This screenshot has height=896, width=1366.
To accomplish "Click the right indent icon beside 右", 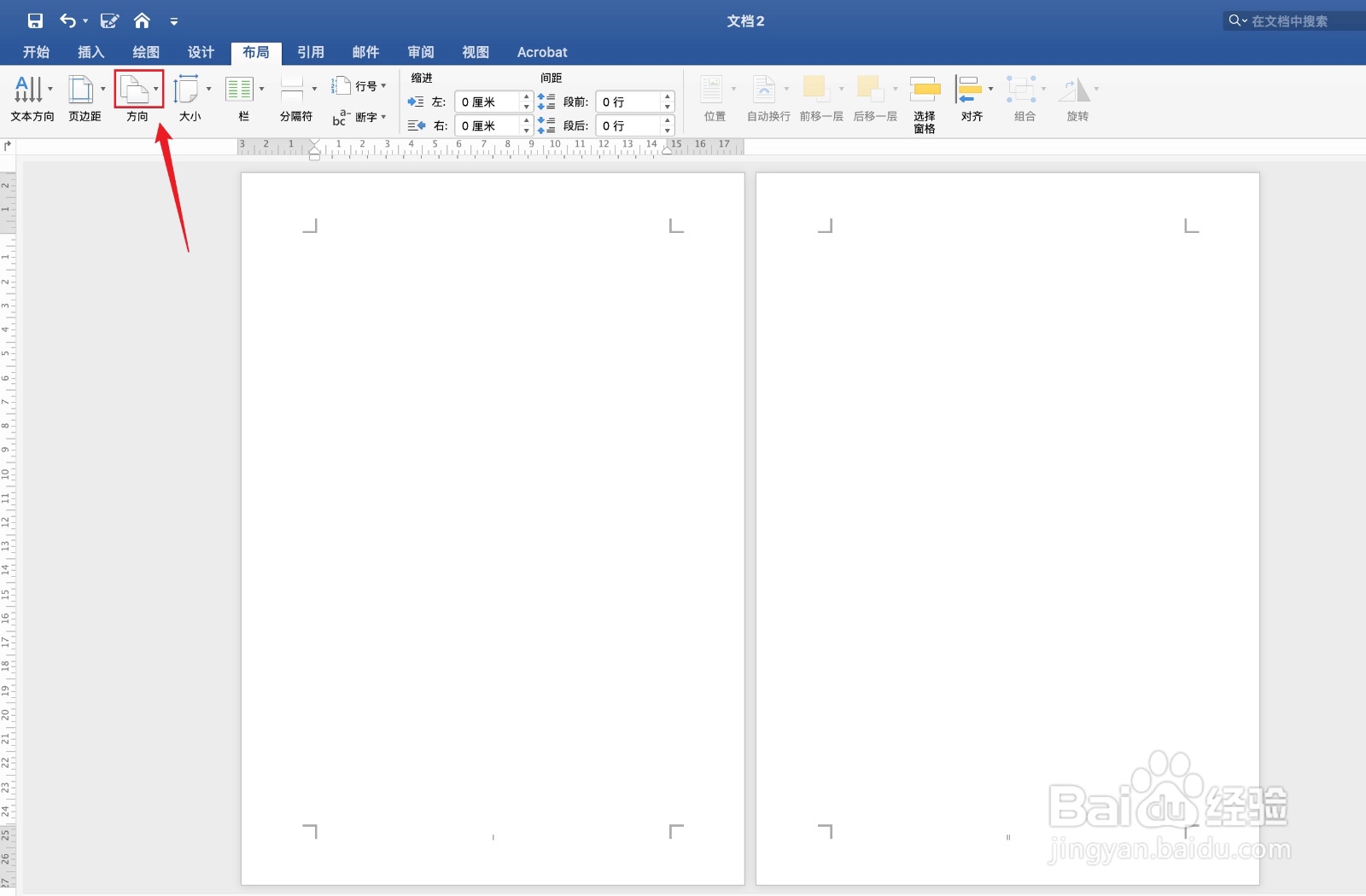I will click(x=416, y=125).
